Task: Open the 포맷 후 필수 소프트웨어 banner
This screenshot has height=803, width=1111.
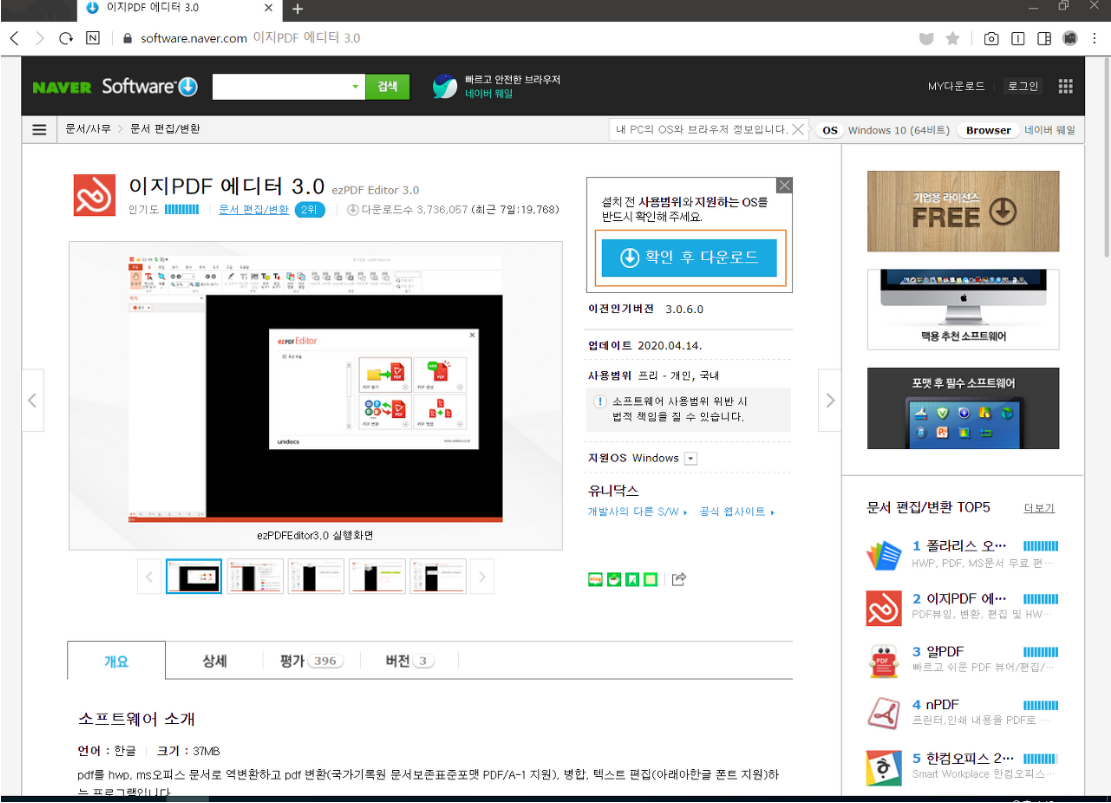Action: click(x=963, y=408)
